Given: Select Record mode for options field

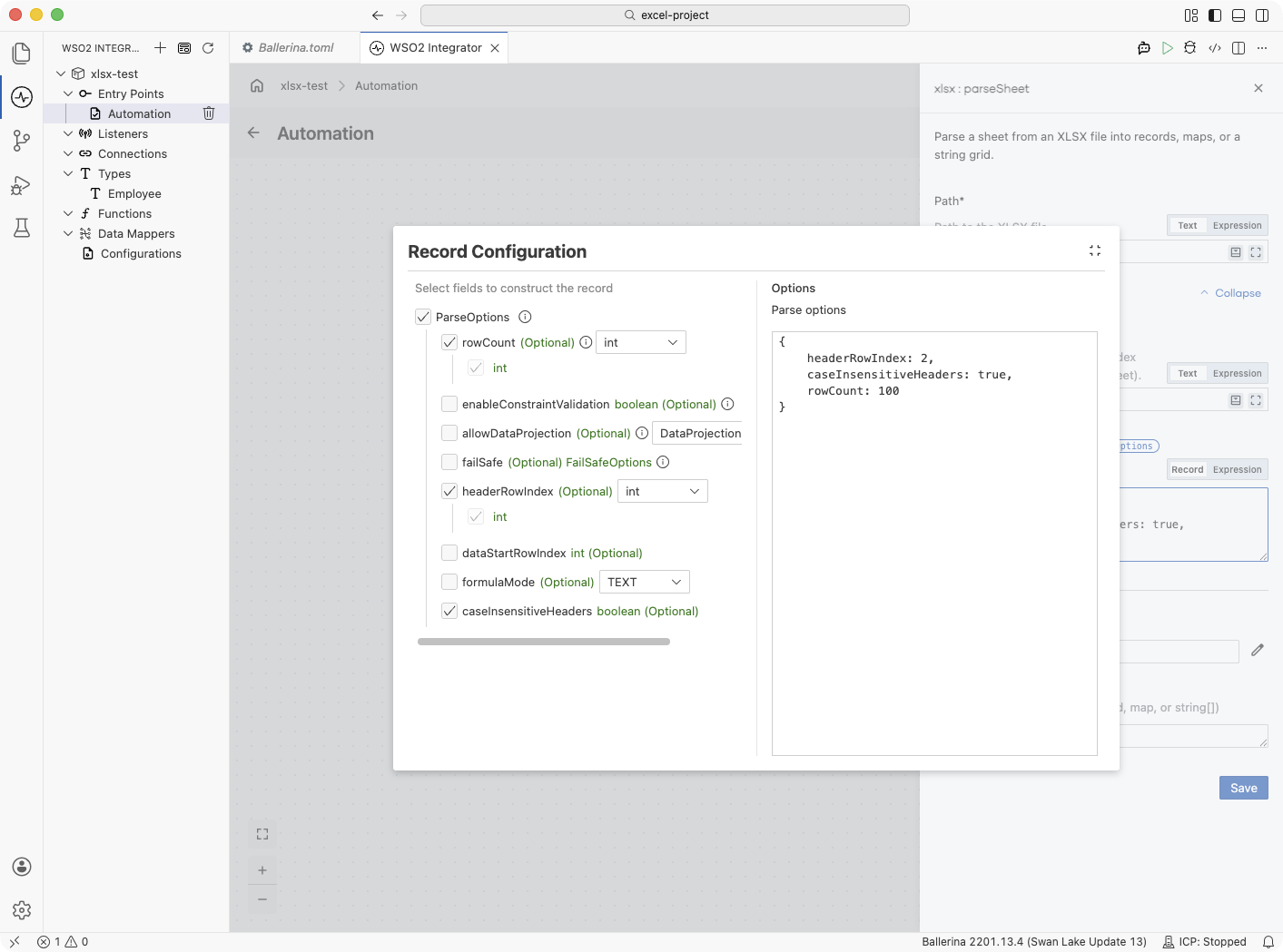Looking at the screenshot, I should click(1187, 469).
